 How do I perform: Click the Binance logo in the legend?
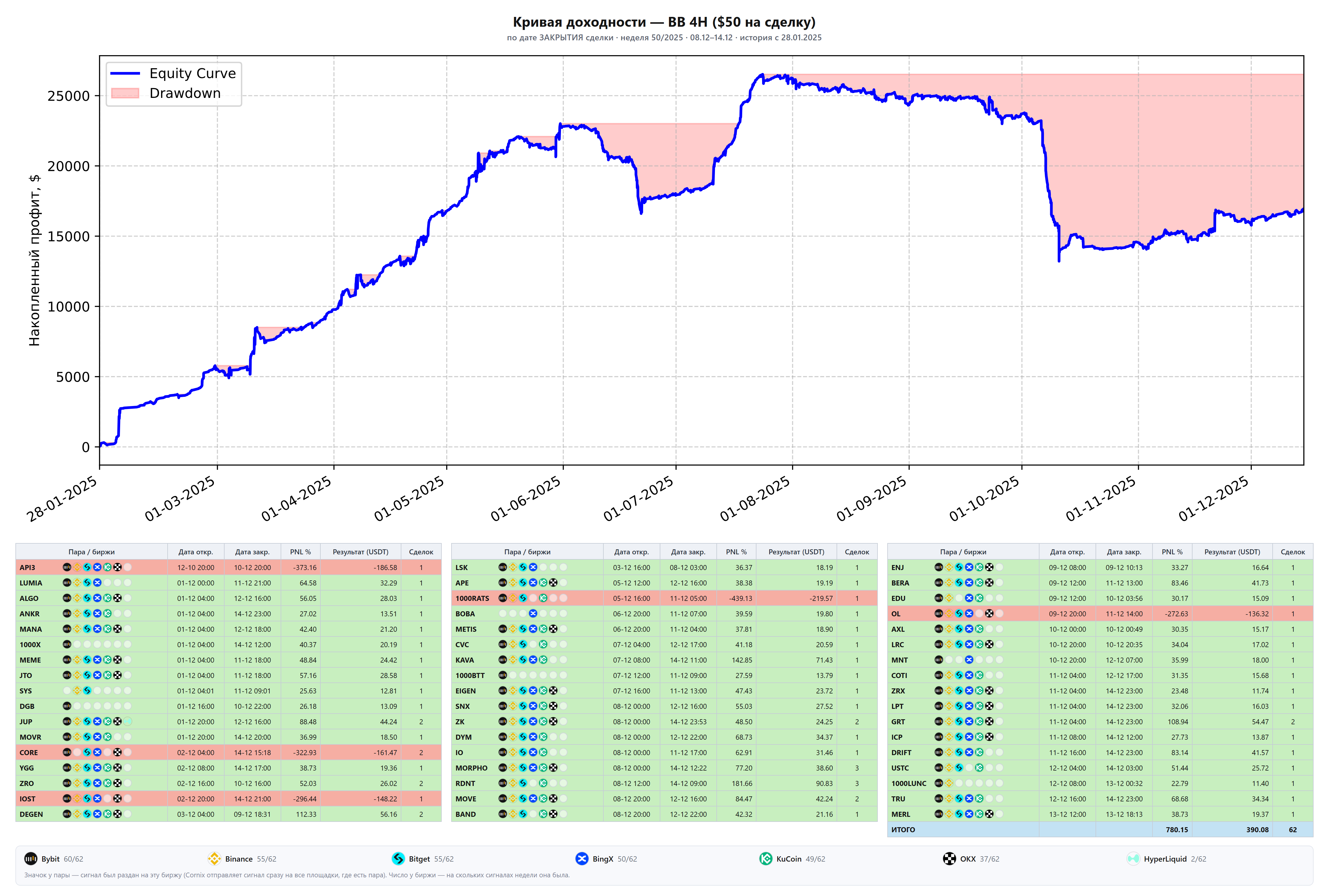[x=214, y=858]
